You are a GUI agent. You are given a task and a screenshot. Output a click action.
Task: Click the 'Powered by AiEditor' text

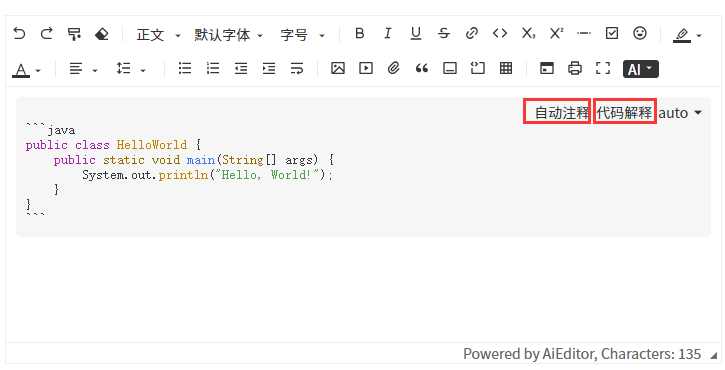[x=529, y=354]
